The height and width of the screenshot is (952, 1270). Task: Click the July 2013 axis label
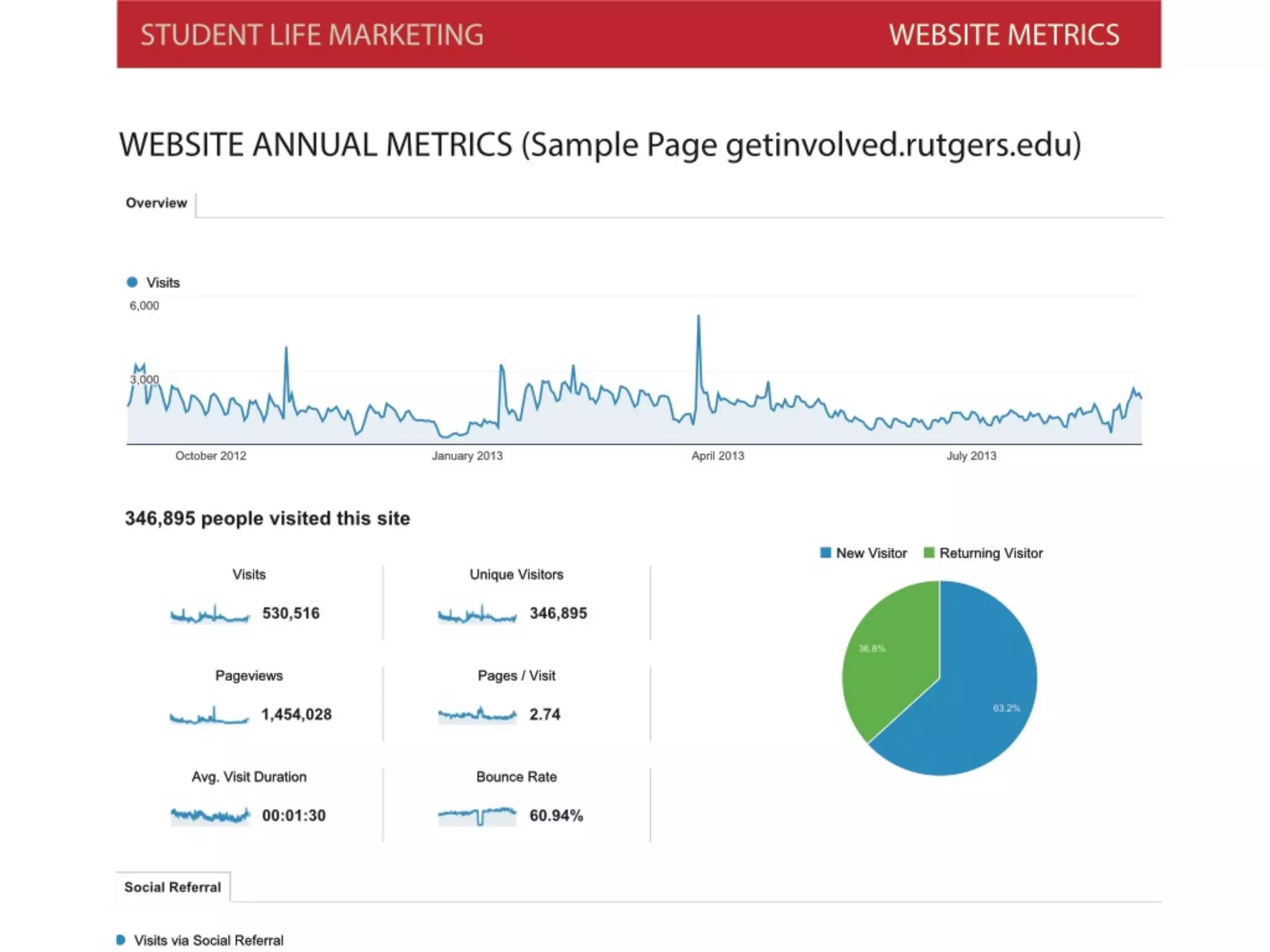971,456
